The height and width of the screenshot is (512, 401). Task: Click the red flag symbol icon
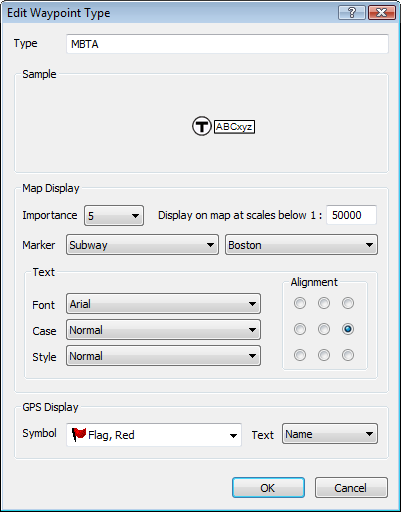pos(79,435)
